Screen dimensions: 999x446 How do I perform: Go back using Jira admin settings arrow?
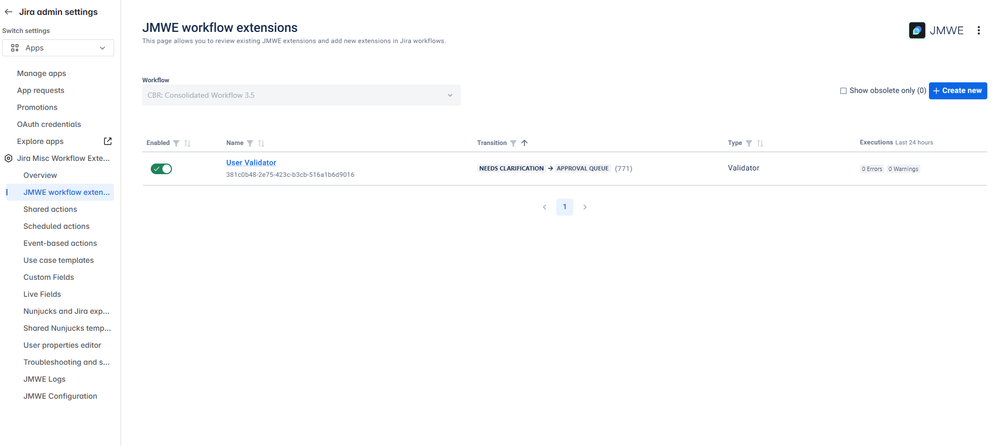(x=8, y=11)
